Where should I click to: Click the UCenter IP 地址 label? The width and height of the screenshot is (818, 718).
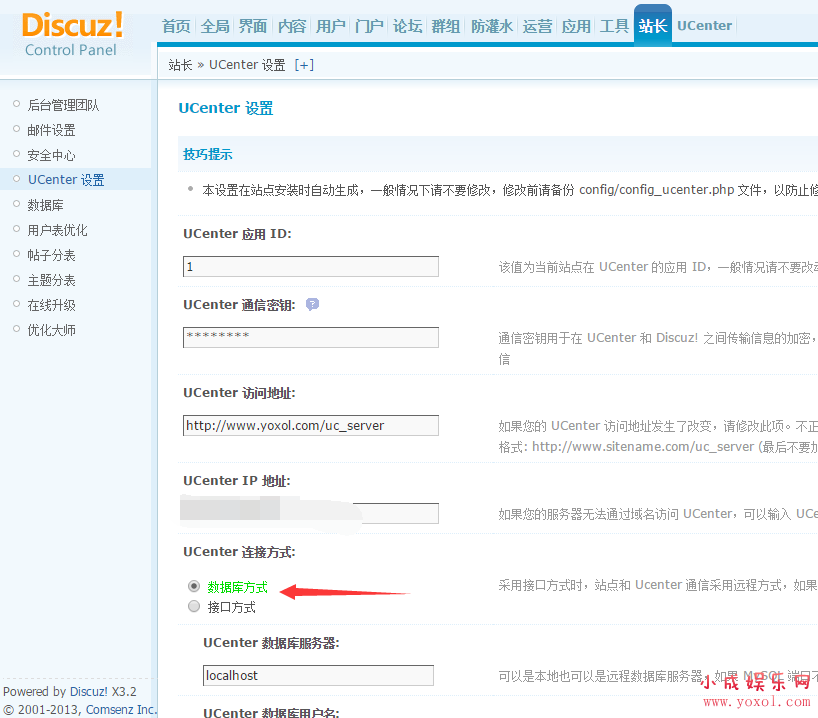(x=237, y=481)
